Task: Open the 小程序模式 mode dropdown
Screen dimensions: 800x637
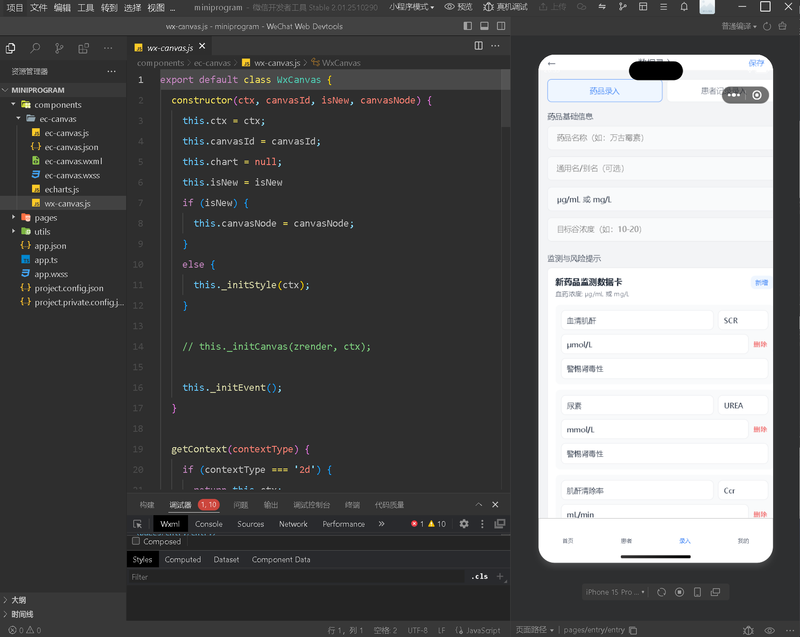Action: coord(411,7)
